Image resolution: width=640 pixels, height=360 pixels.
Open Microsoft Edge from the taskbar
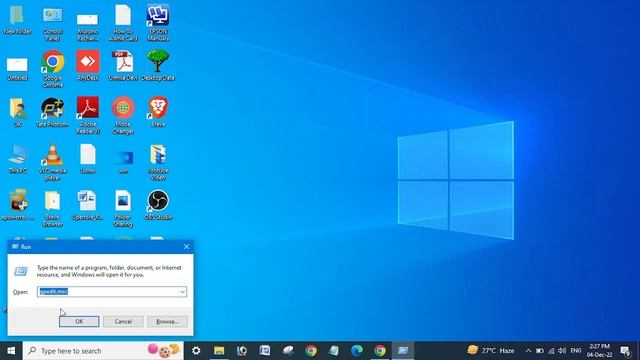[x=357, y=351]
